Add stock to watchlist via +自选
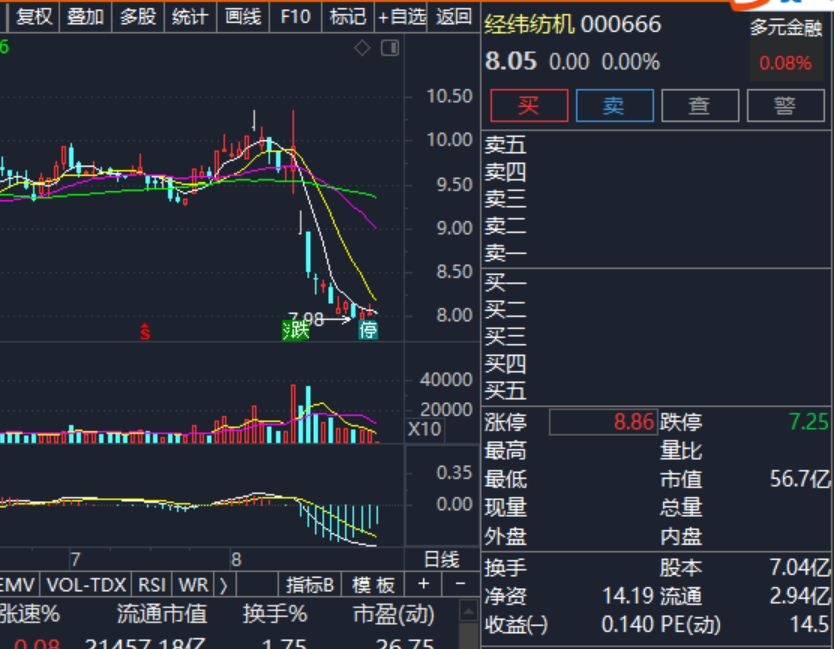This screenshot has height=649, width=834. pyautogui.click(x=402, y=16)
